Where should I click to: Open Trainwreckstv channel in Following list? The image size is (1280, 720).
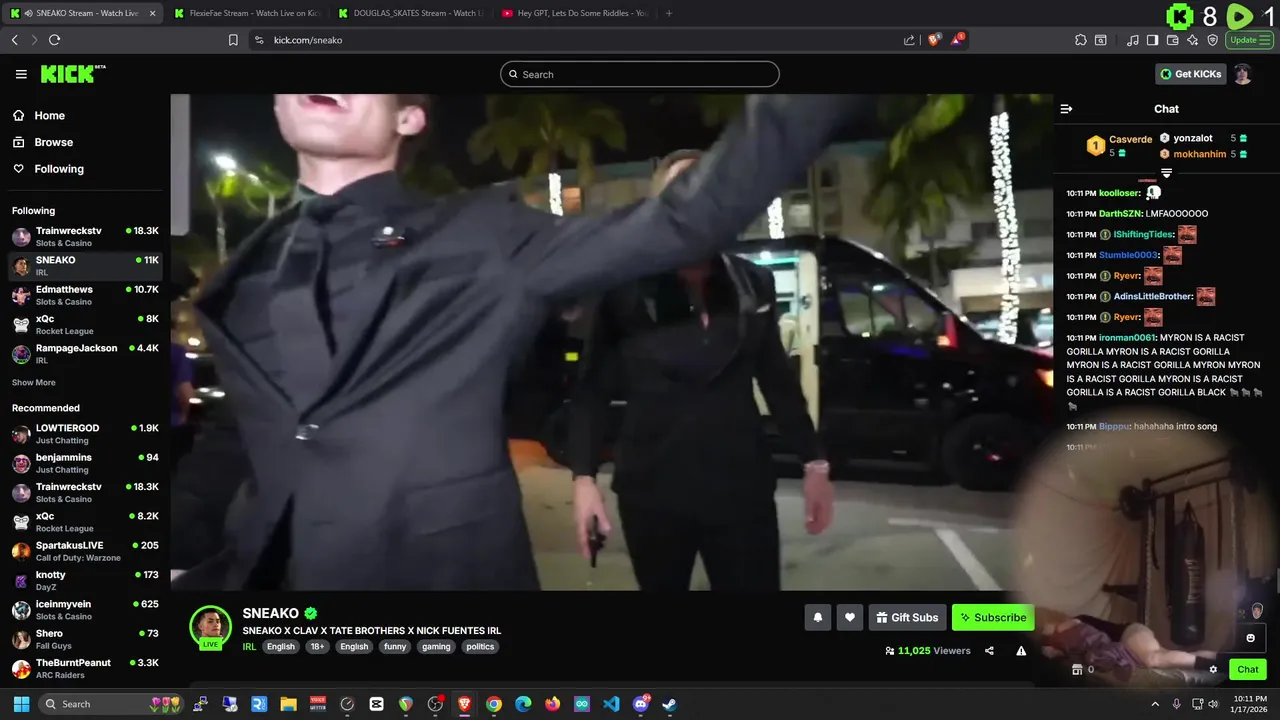[85, 236]
